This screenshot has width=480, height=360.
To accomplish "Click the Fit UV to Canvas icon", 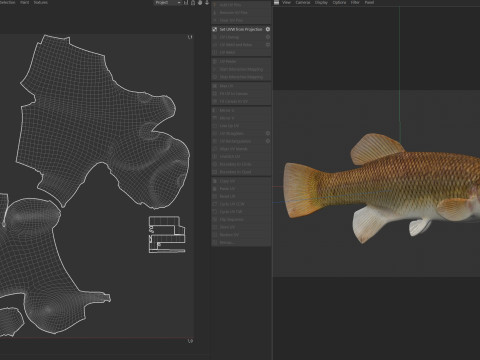I will [x=215, y=94].
